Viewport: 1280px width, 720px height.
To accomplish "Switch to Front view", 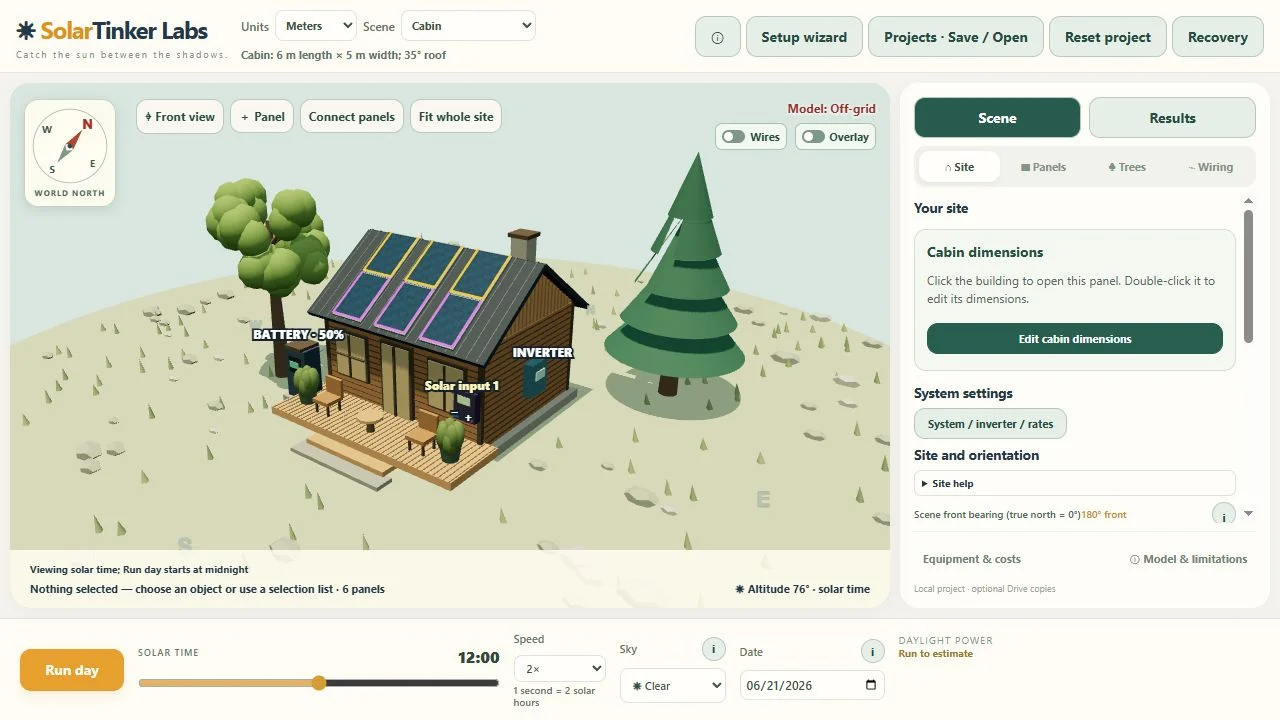I will tap(180, 117).
